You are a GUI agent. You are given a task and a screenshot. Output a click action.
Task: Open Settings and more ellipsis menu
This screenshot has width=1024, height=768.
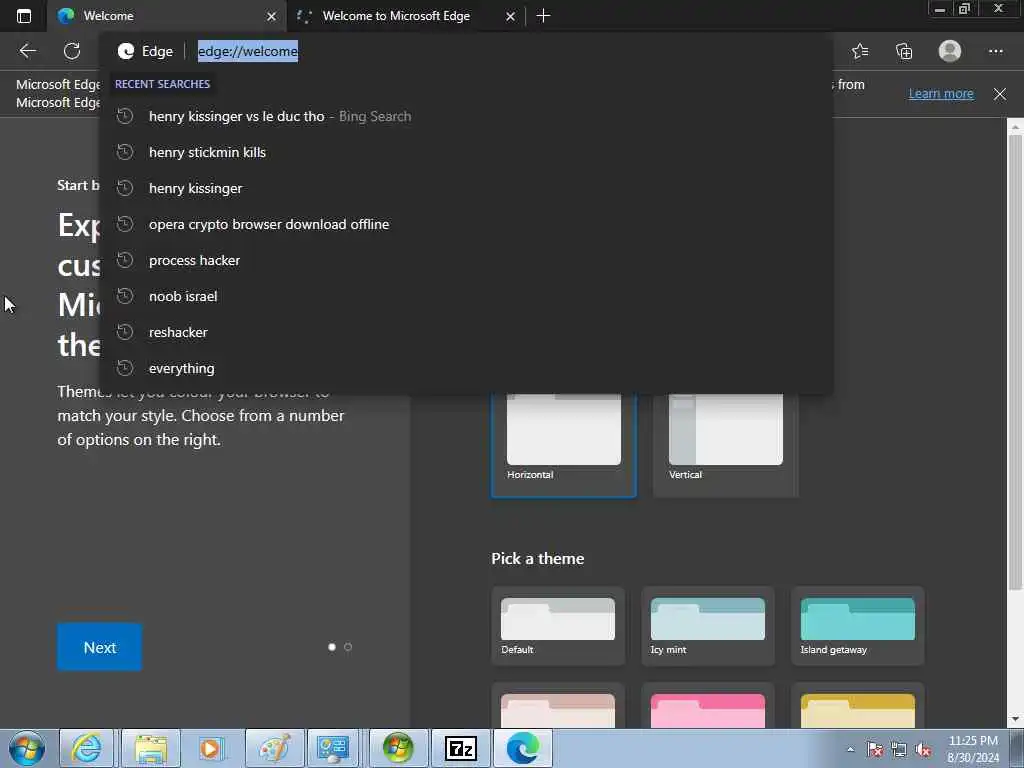(995, 51)
